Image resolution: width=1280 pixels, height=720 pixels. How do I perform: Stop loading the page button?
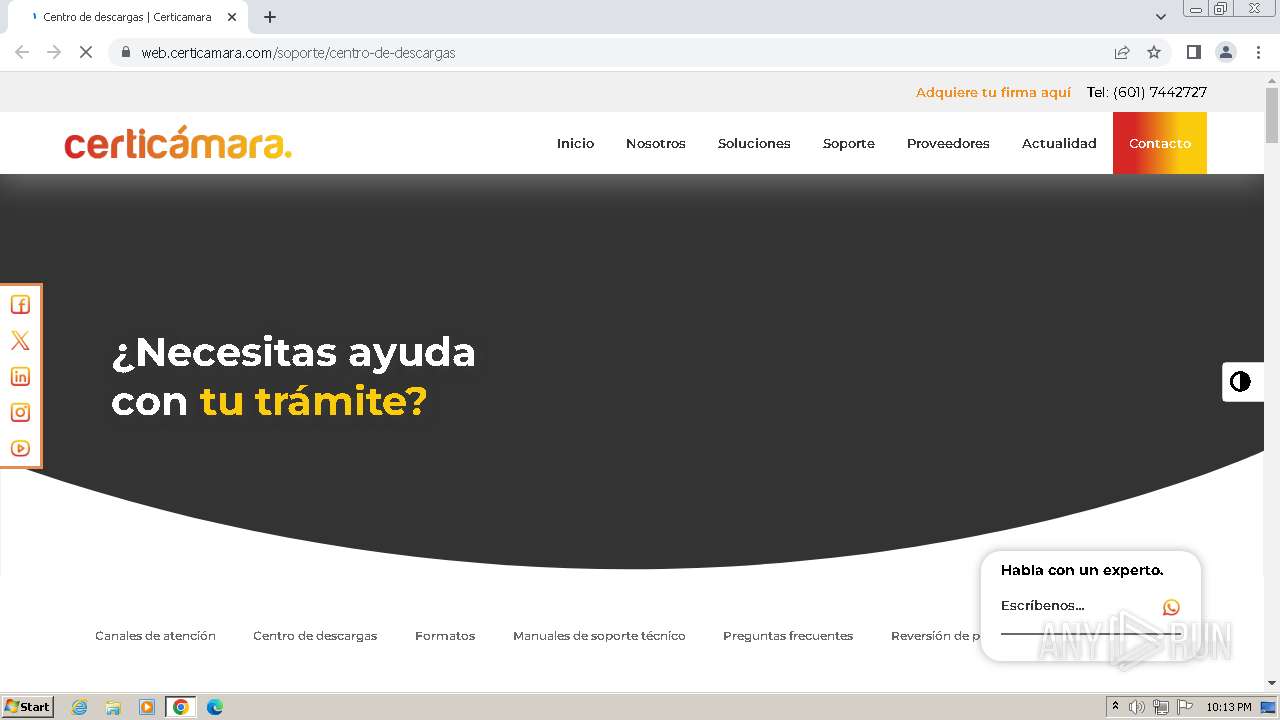pyautogui.click(x=86, y=52)
